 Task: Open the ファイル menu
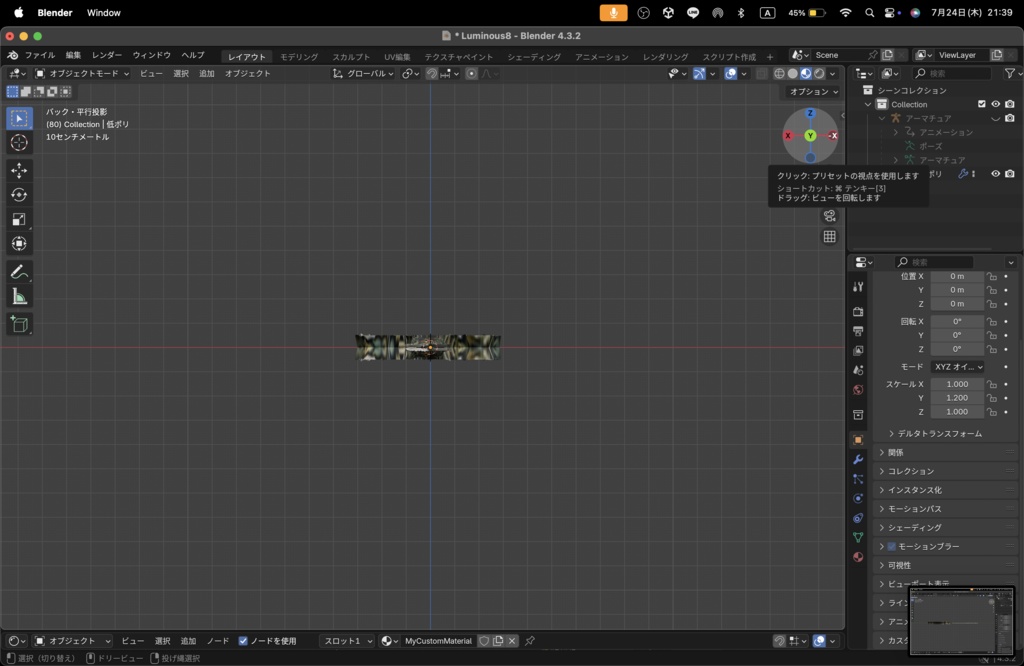click(x=39, y=55)
